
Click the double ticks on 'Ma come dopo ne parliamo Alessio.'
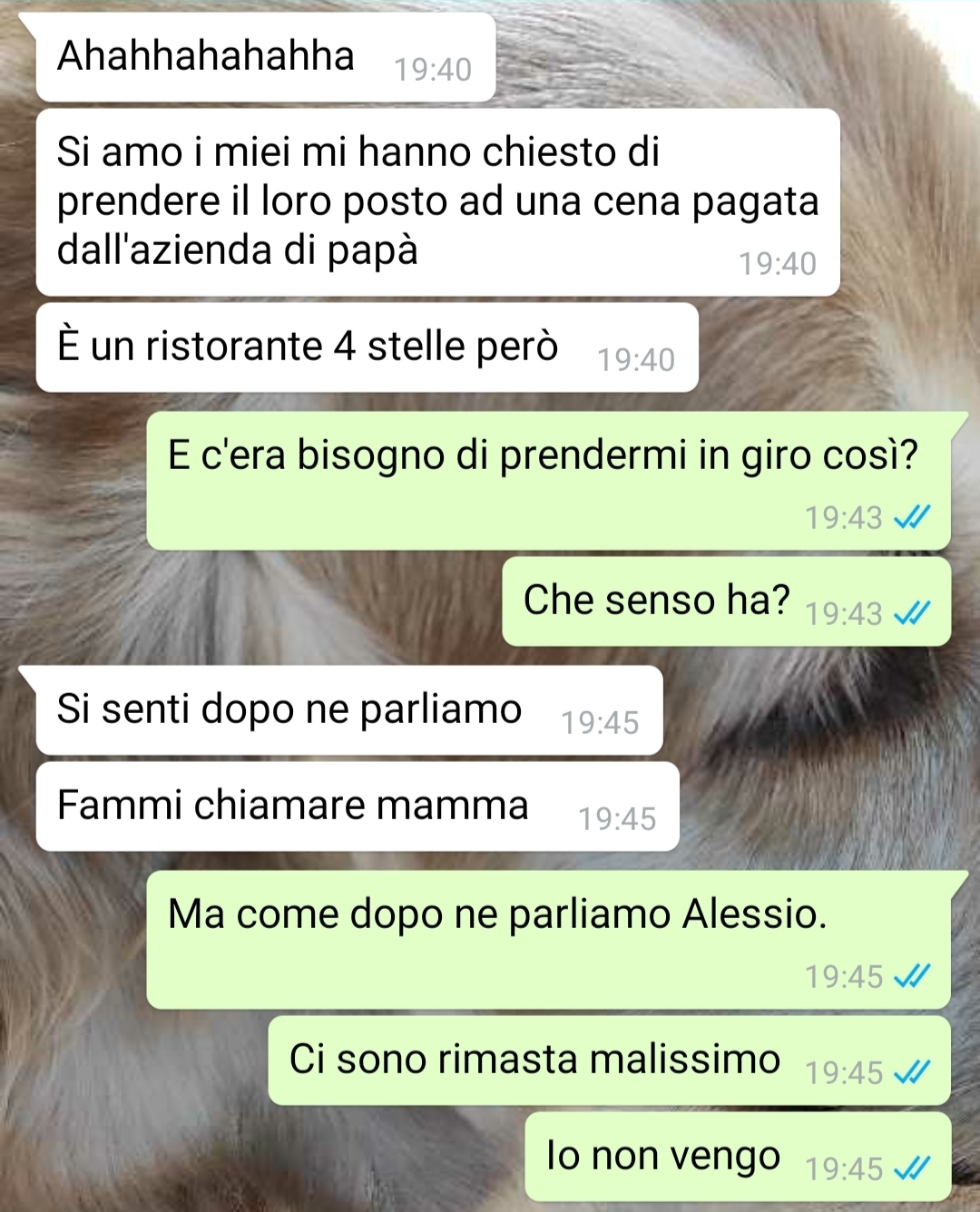tap(912, 977)
